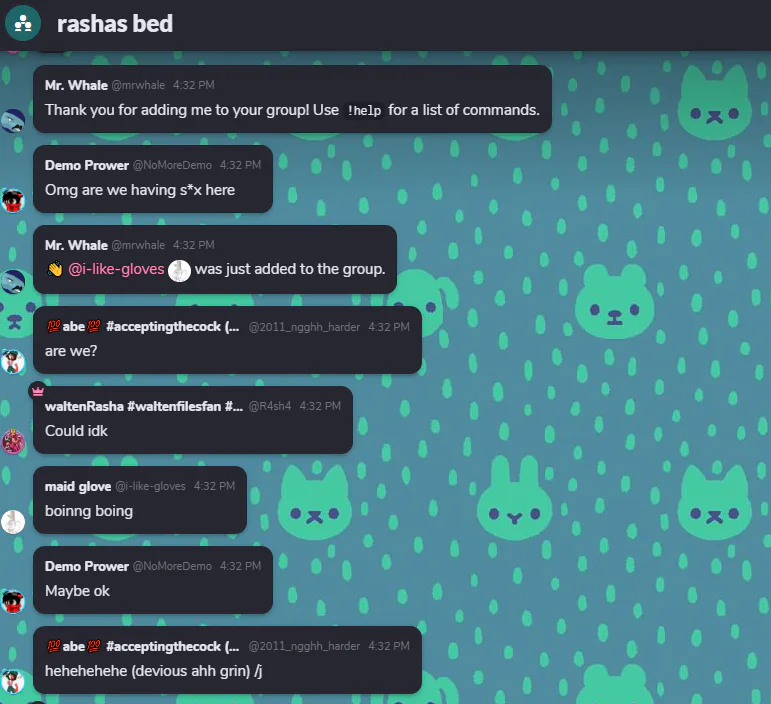Open Demo Prower's avatar next to 'Omg' message
The width and height of the screenshot is (771, 704).
(x=13, y=201)
